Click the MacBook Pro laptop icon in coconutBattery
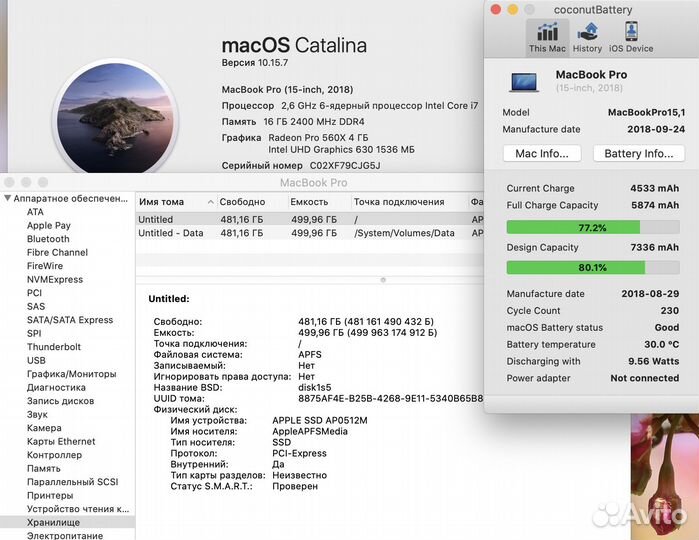Viewport: 699px width, 540px height. tap(524, 82)
